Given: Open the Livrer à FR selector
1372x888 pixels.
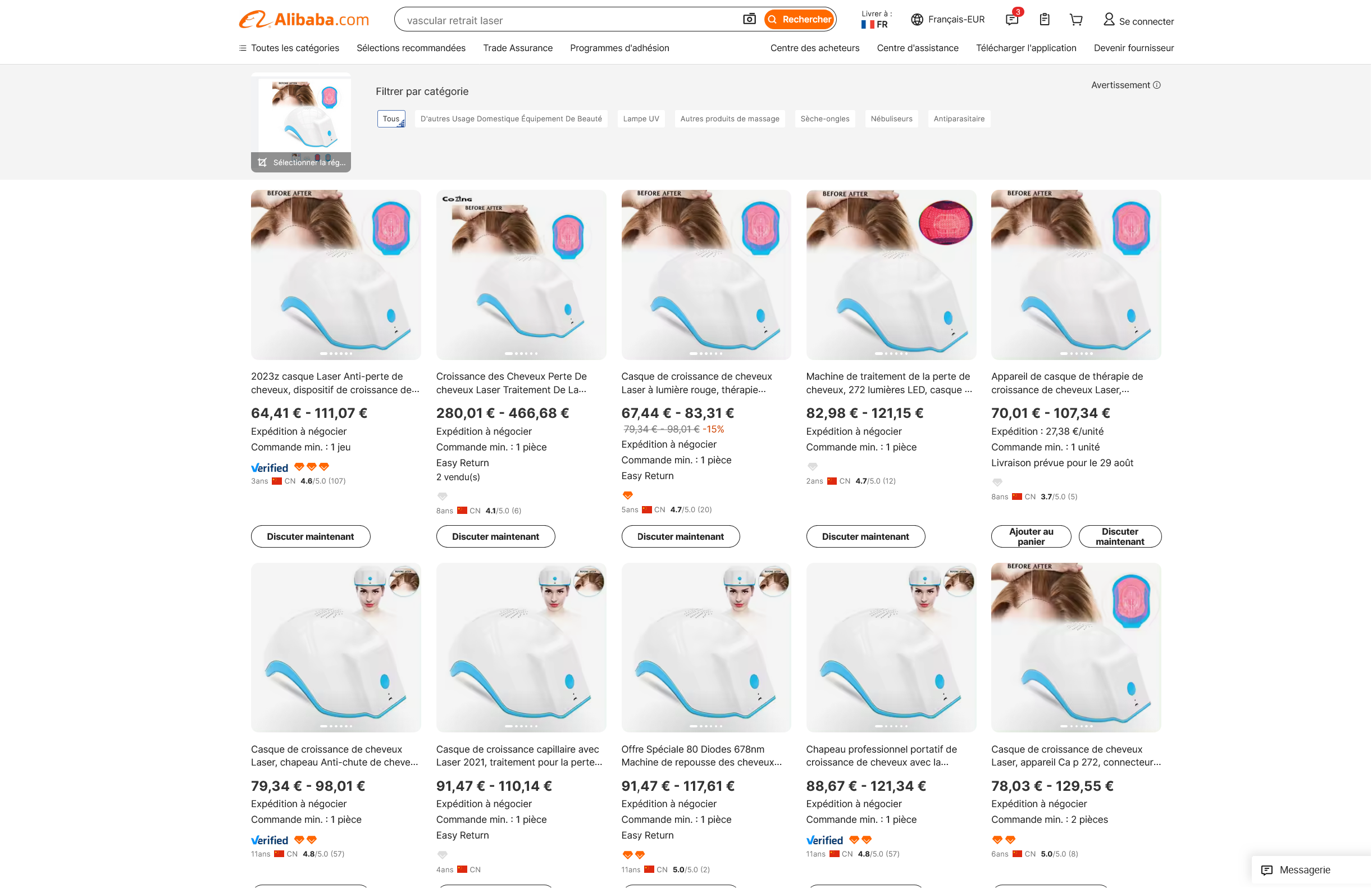Looking at the screenshot, I should tap(873, 20).
